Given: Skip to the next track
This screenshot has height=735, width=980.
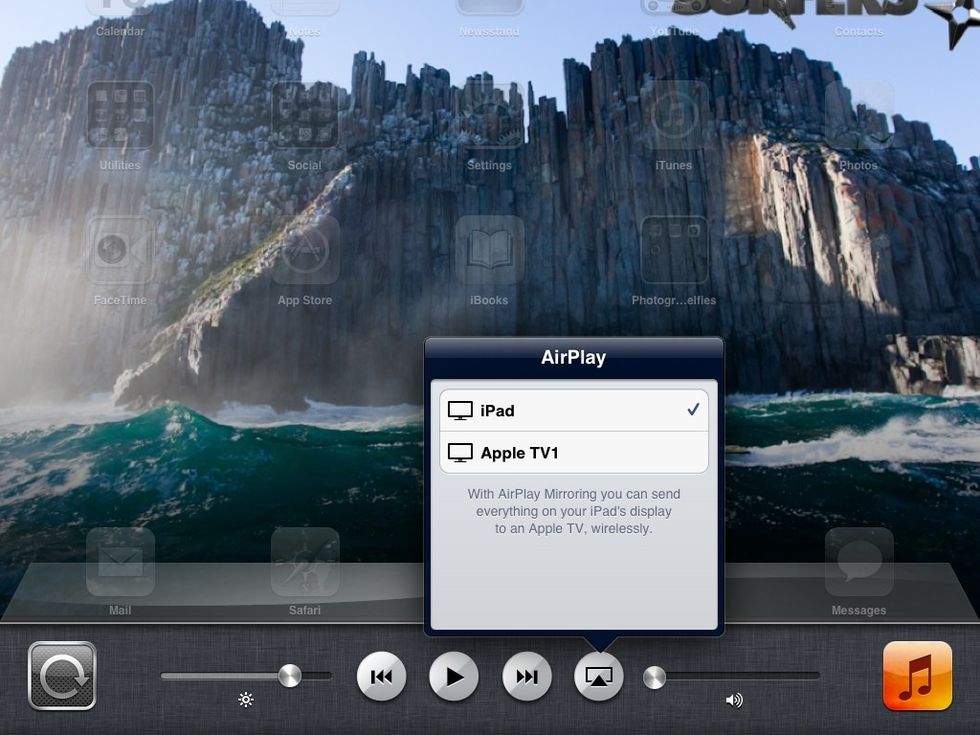Looking at the screenshot, I should (527, 676).
